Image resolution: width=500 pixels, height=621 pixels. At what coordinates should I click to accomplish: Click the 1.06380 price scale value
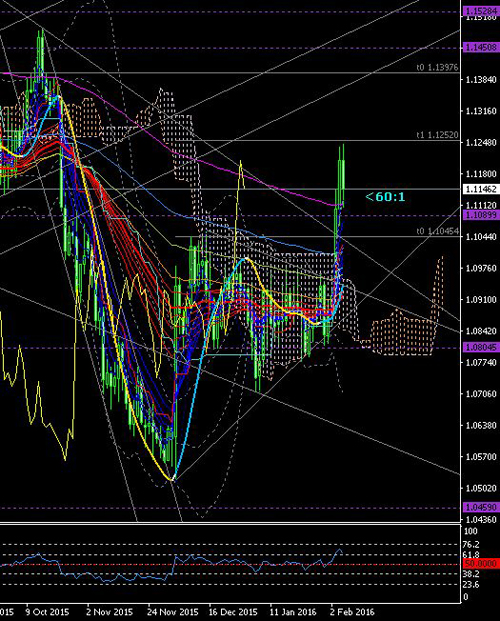tap(481, 425)
